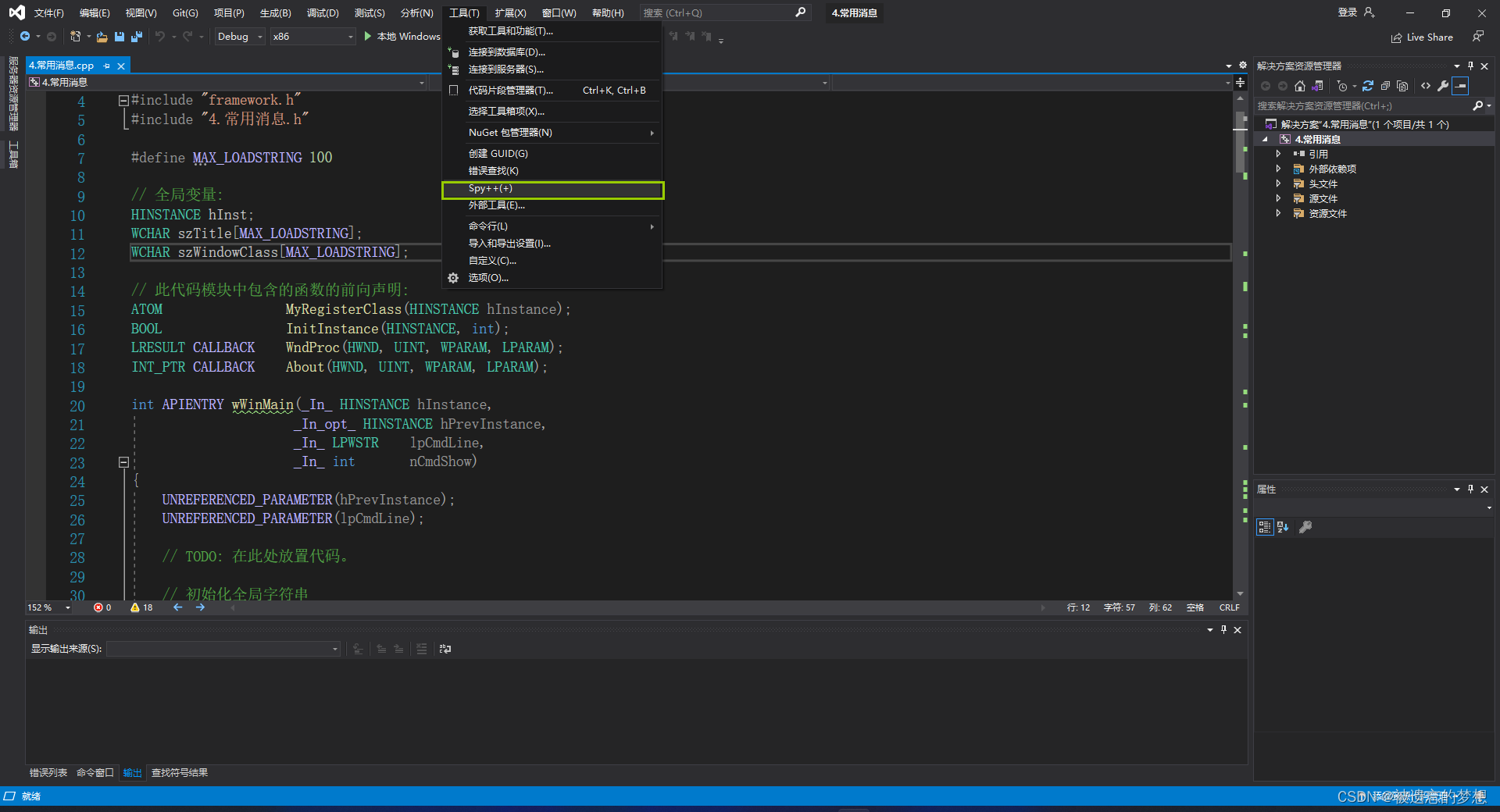This screenshot has height=812, width=1500.
Task: Select Spy++(+) from the Tools menu
Action: point(553,190)
